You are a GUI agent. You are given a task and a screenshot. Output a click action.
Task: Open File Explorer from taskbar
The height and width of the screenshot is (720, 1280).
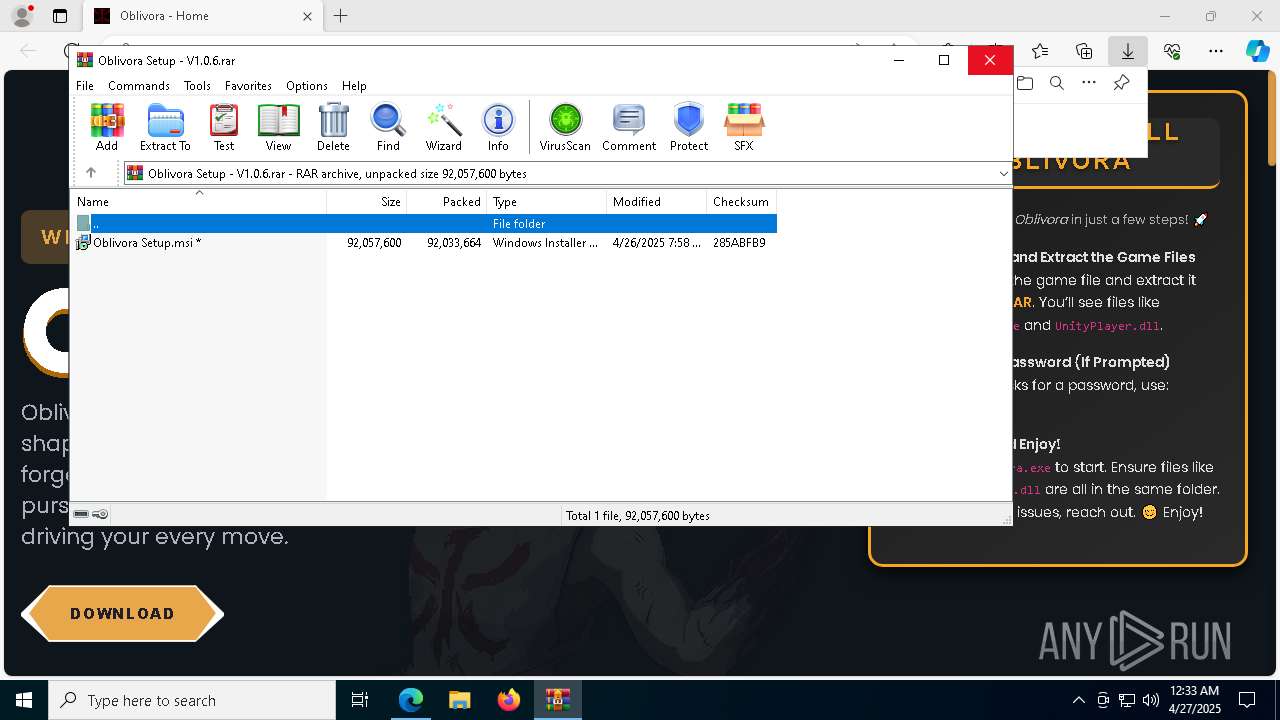pyautogui.click(x=459, y=700)
